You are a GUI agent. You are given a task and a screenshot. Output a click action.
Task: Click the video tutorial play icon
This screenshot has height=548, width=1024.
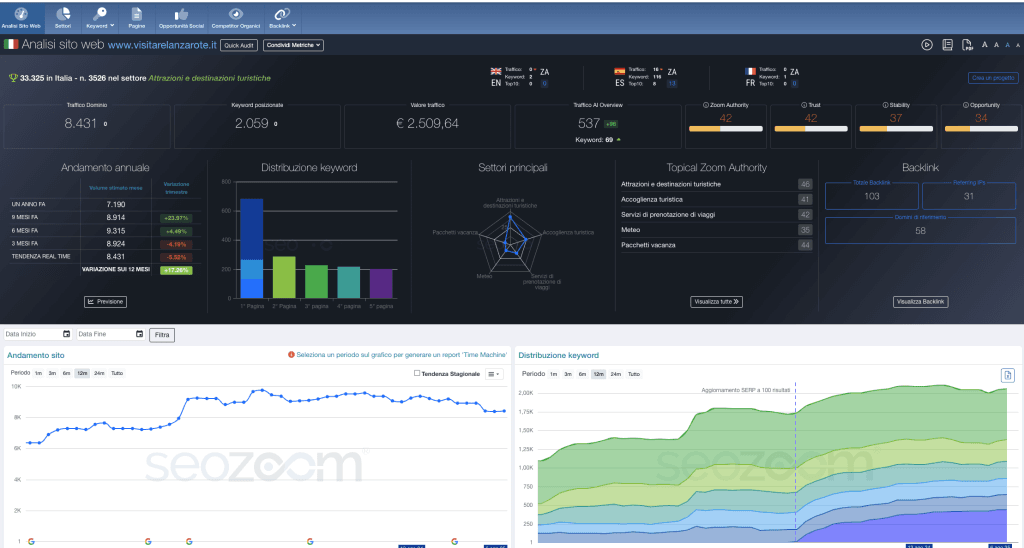(927, 45)
